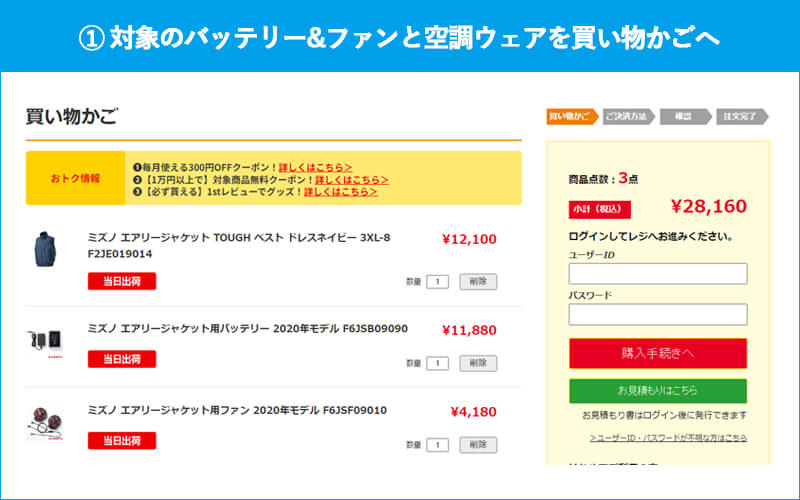Edit quantity field for the fan
Image resolution: width=800 pixels, height=500 pixels.
[x=437, y=445]
